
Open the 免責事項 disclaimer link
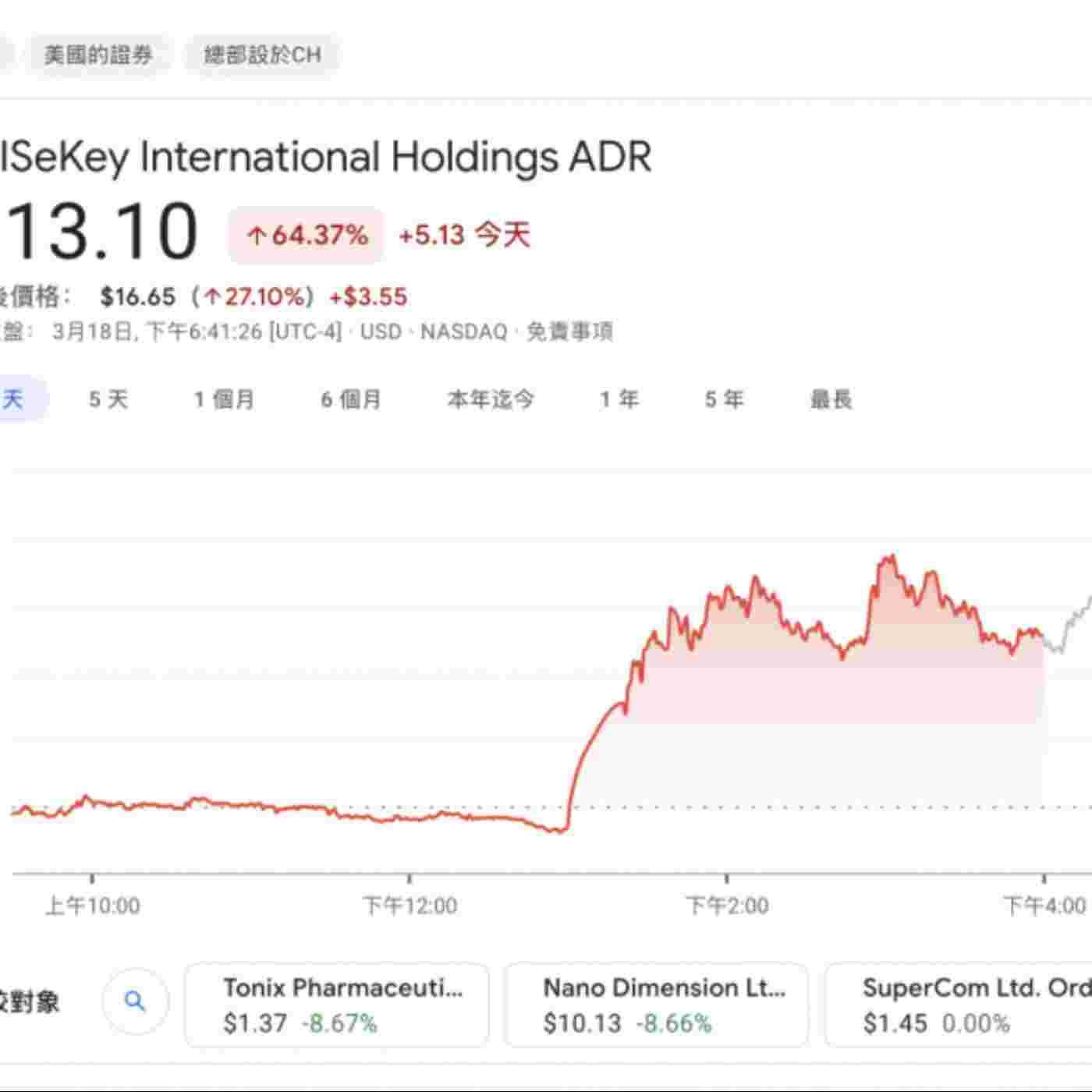coord(569,331)
